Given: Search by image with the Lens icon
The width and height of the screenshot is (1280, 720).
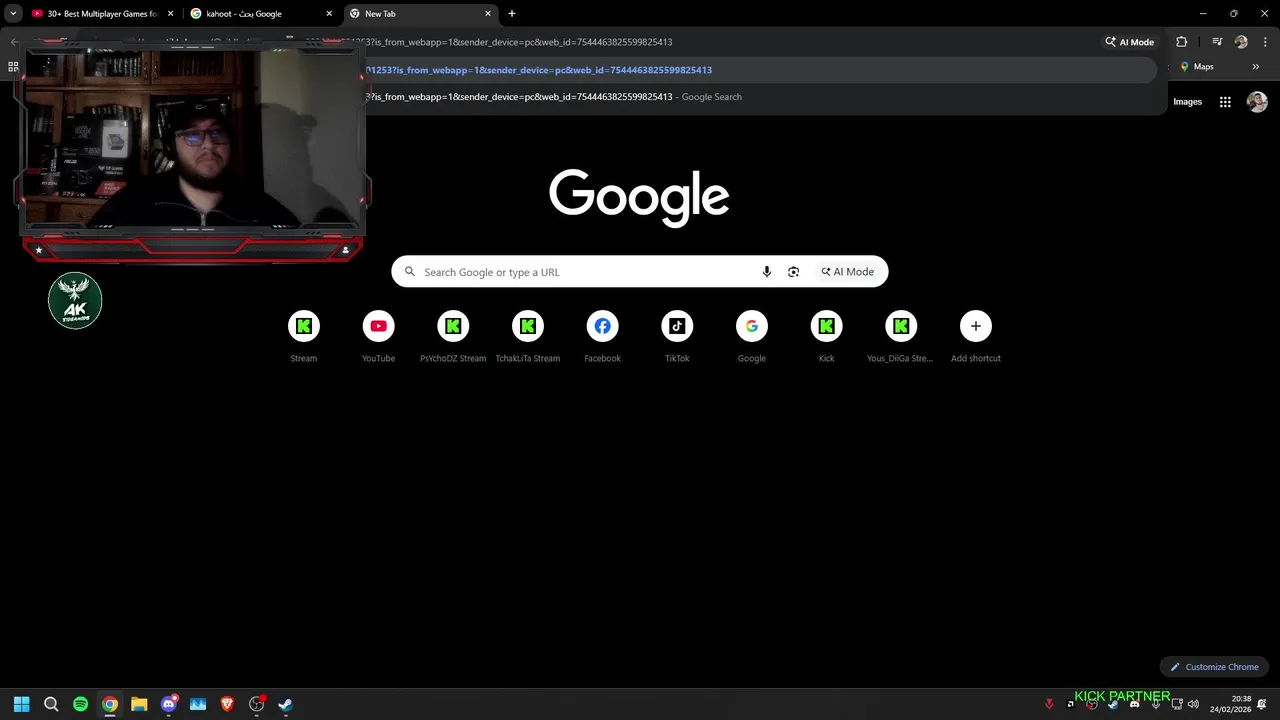Looking at the screenshot, I should [x=794, y=272].
